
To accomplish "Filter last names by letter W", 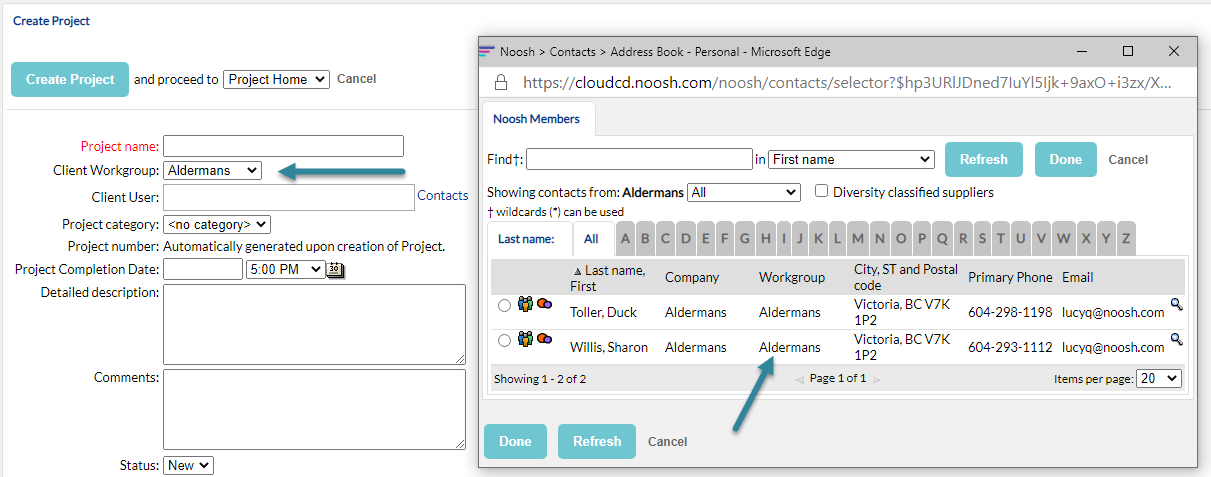I will coord(1063,239).
